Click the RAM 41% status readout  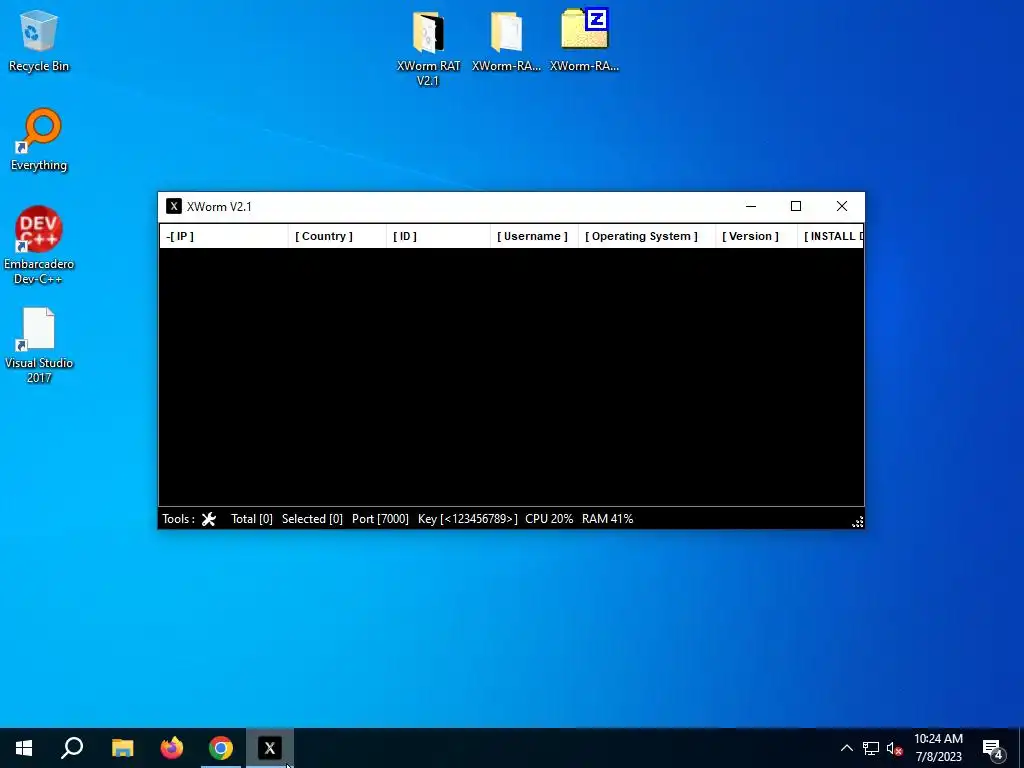(607, 519)
